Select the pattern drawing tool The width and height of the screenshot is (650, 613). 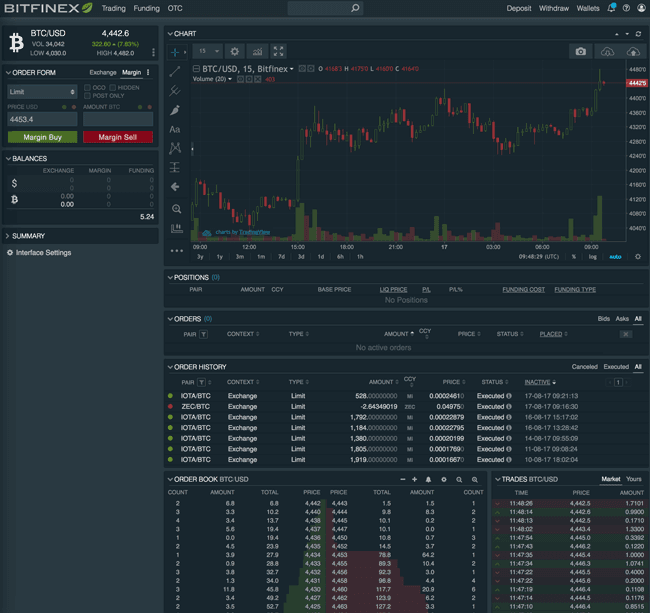(175, 148)
